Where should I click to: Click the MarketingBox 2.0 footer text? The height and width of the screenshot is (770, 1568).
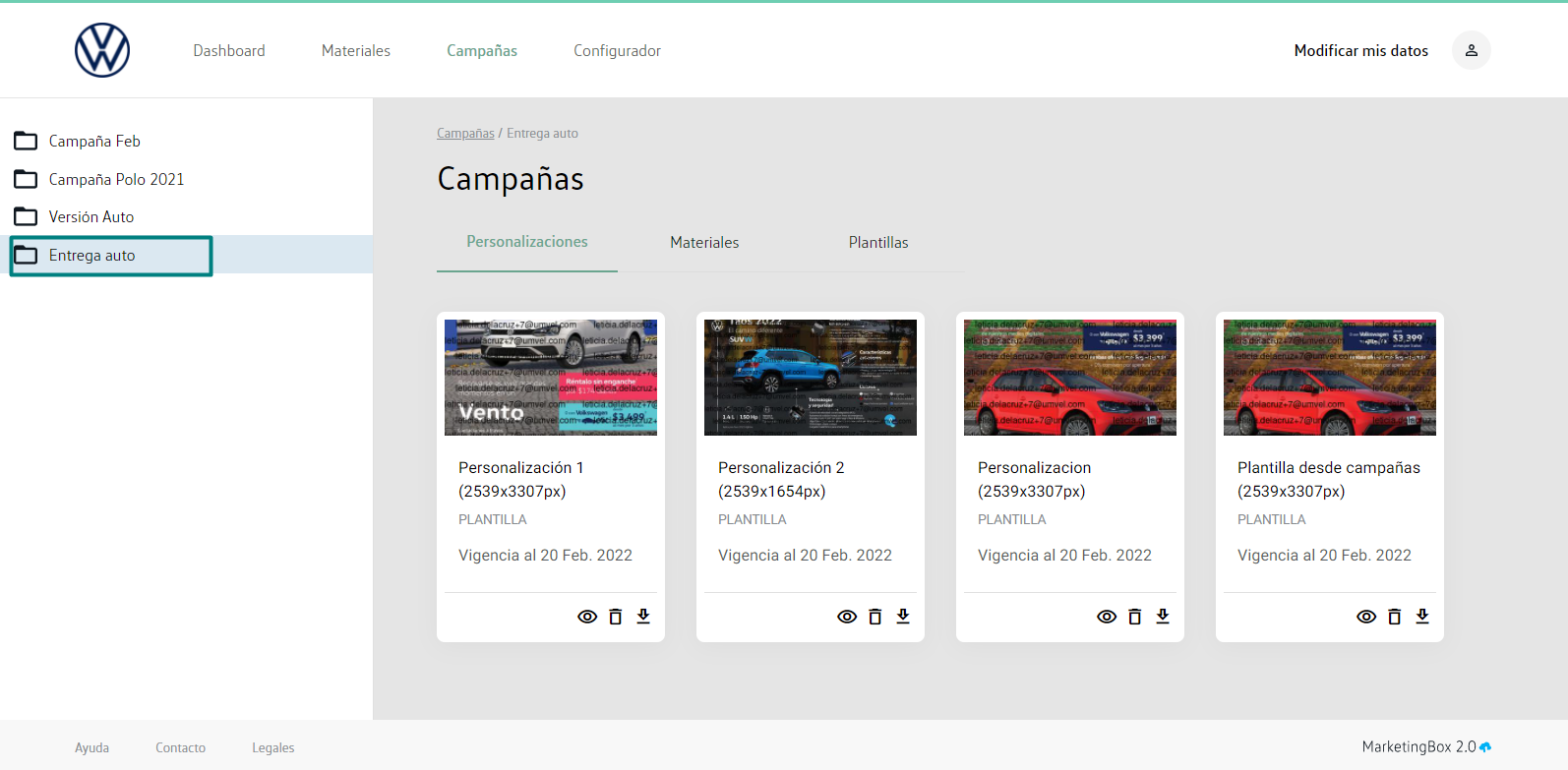tap(1418, 747)
